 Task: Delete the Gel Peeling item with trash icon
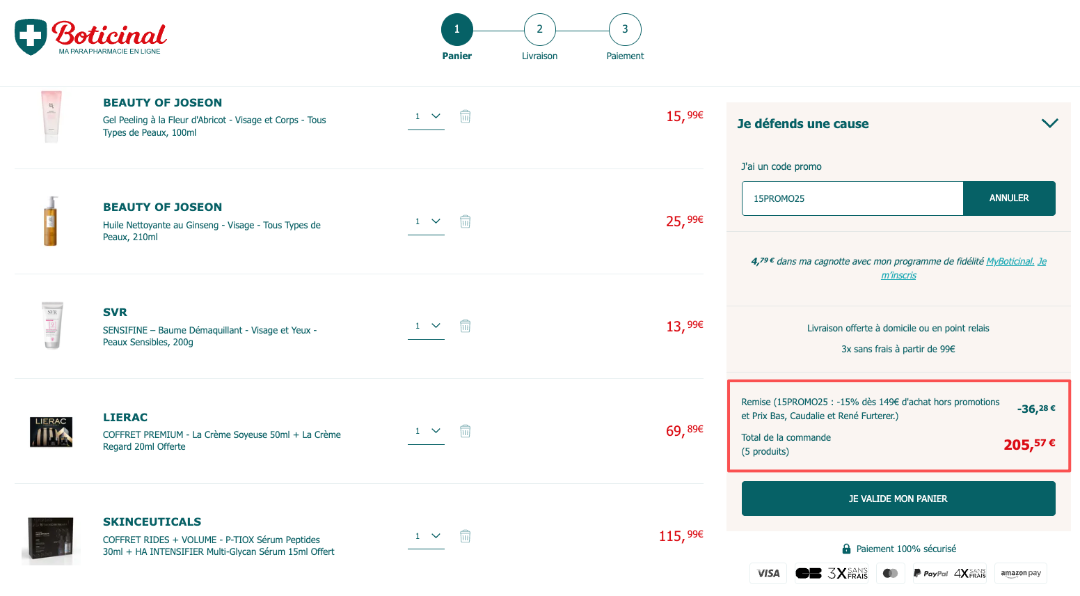coord(465,116)
